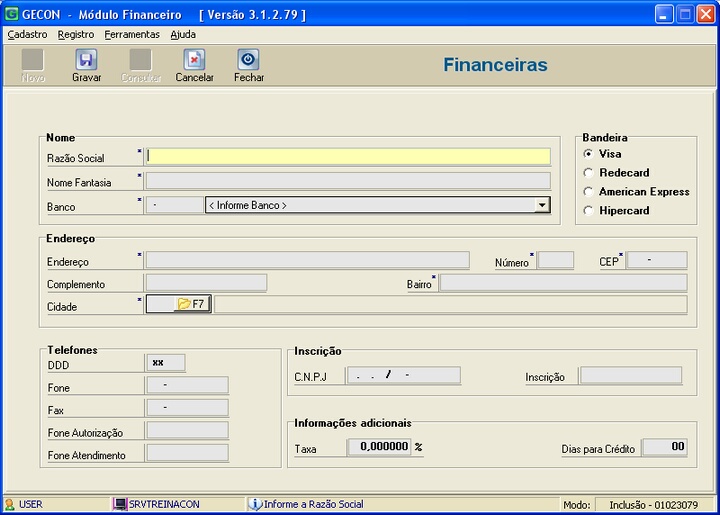Screen dimensions: 720x515
Task: Minimize the GECON window
Action: [x=664, y=15]
